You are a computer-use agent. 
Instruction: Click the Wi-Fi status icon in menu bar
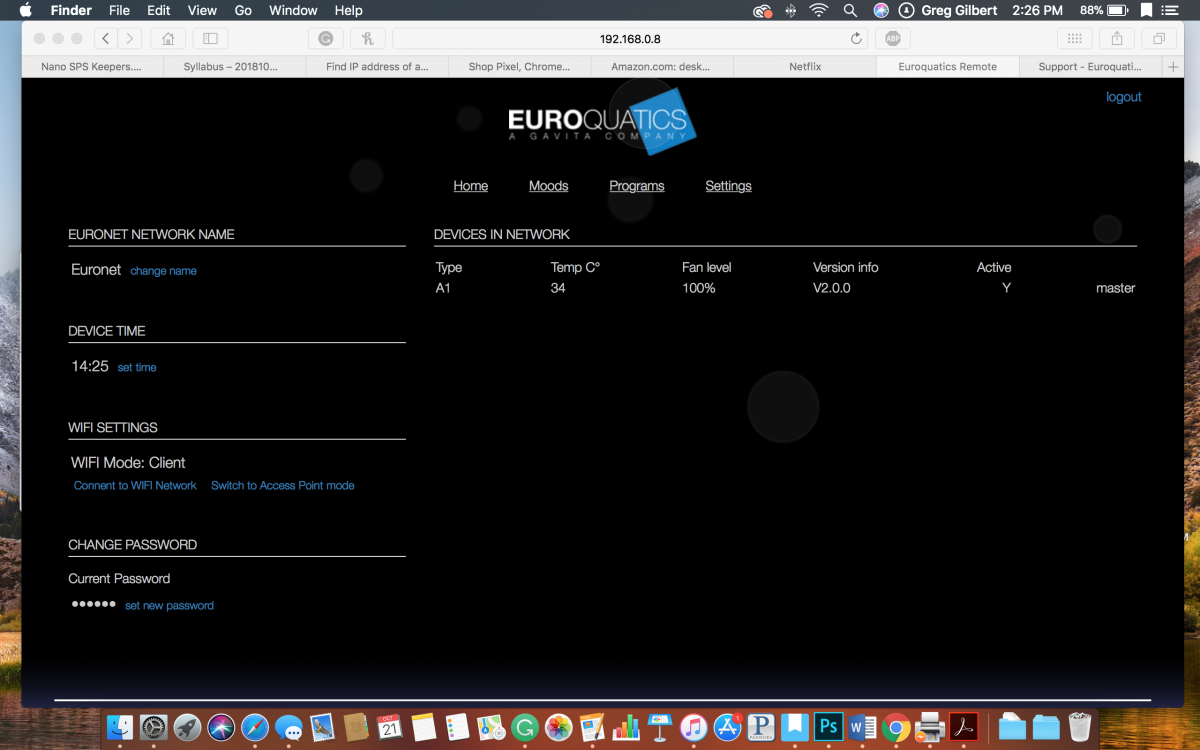pos(819,10)
